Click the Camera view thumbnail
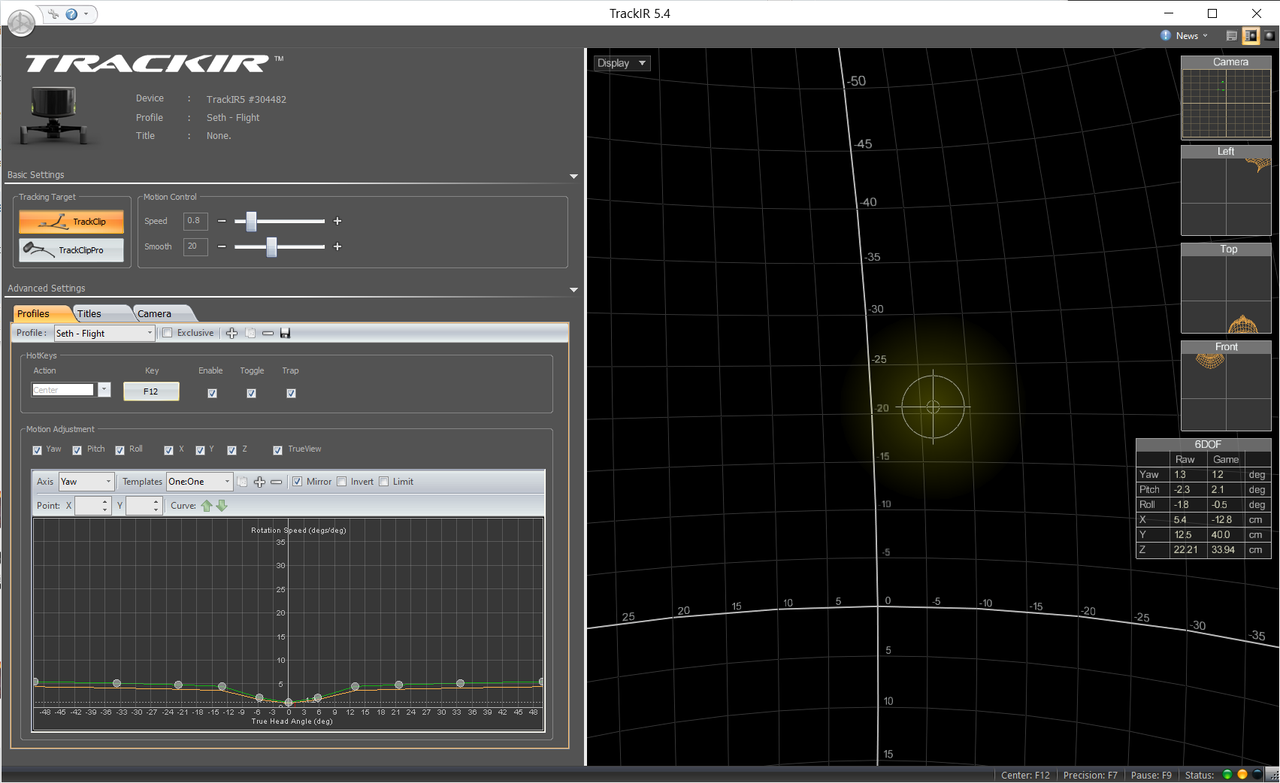1280x783 pixels. [1226, 98]
